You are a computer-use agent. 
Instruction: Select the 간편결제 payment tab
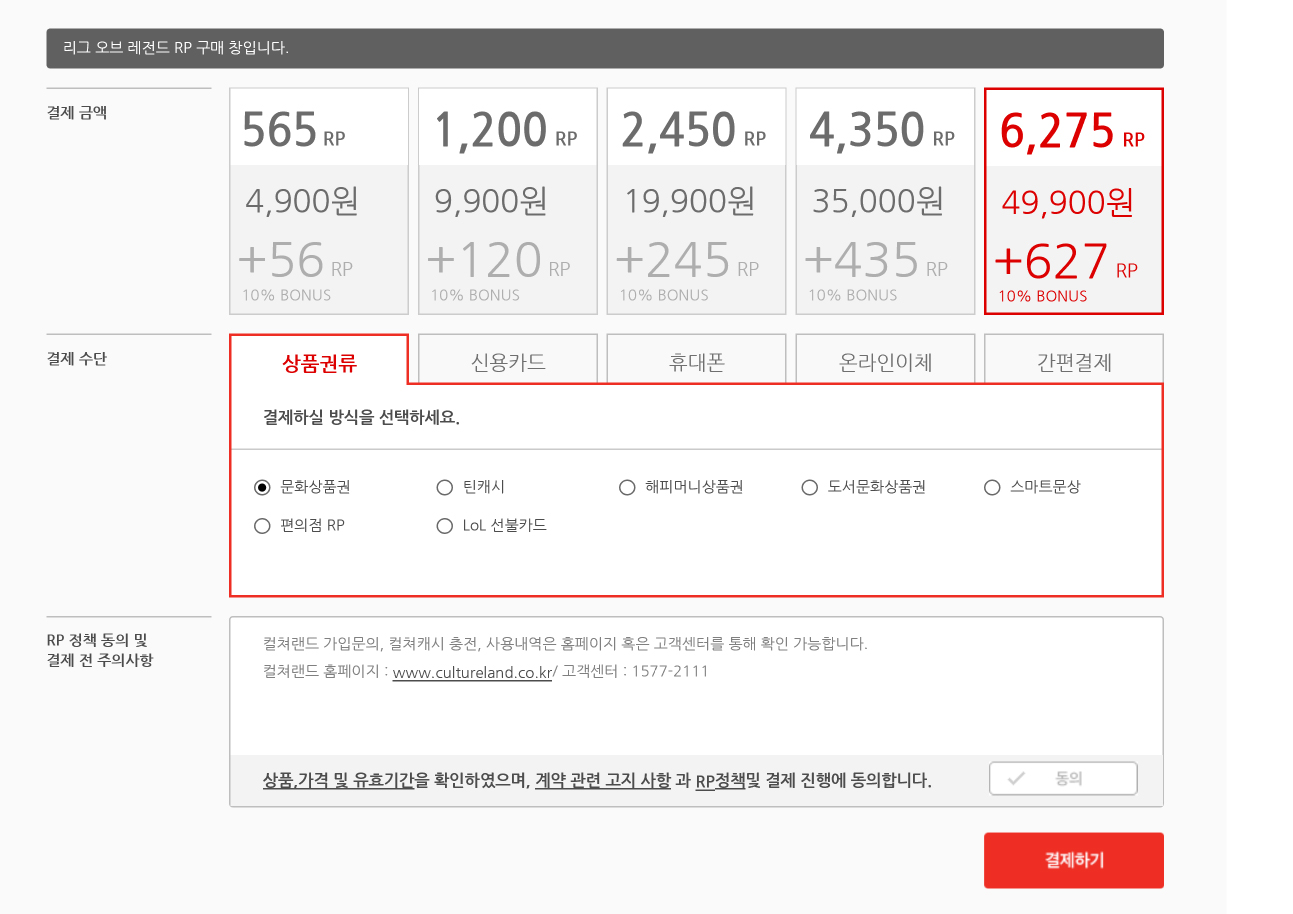click(1074, 360)
